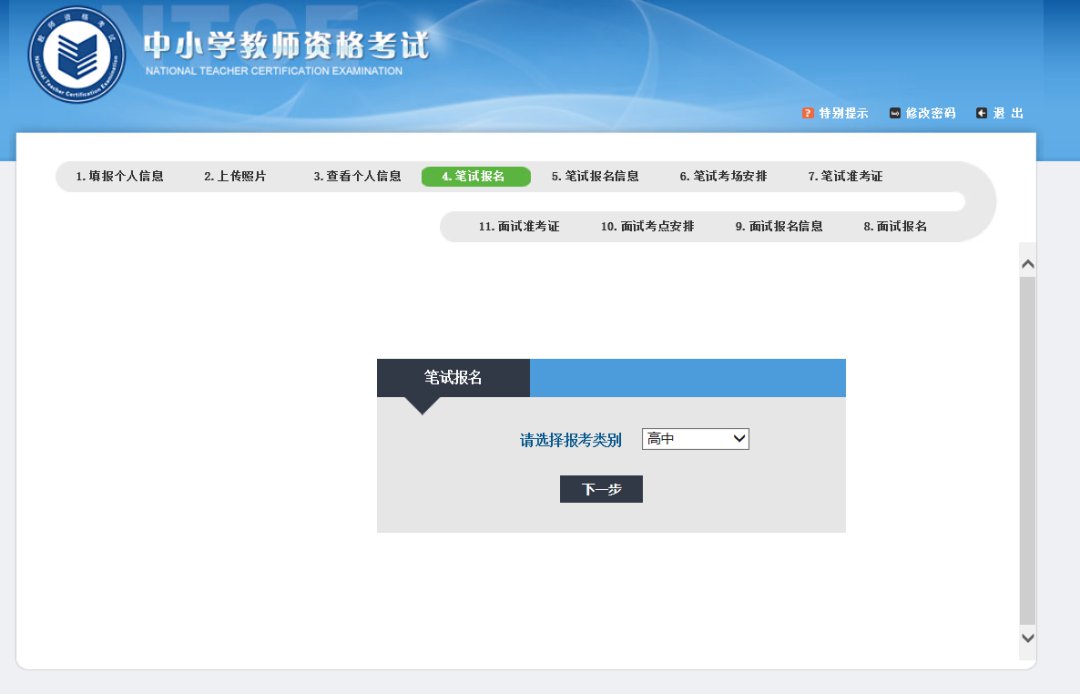Go to step 2. 上传照片
Screen dimensions: 1080x694
(235, 176)
